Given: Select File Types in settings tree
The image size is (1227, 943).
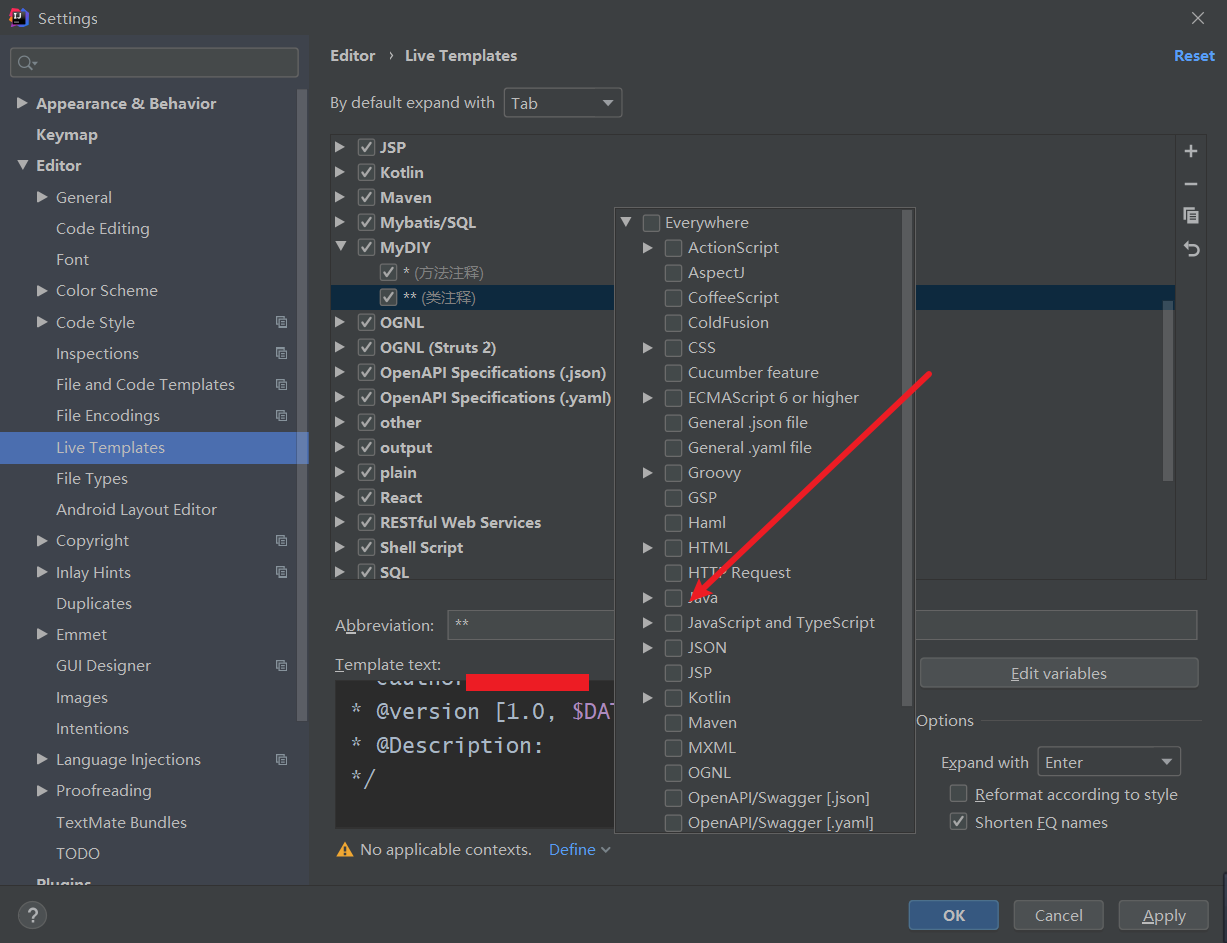Looking at the screenshot, I should 92,479.
